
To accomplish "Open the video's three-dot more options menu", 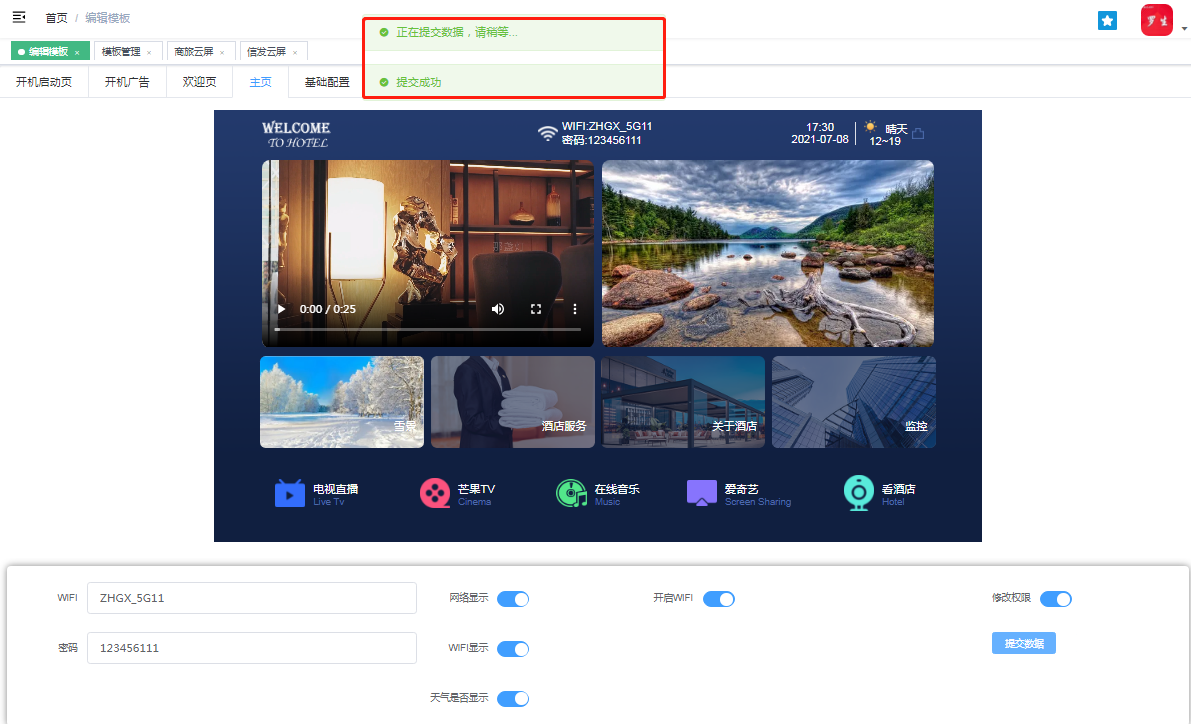I will click(575, 309).
